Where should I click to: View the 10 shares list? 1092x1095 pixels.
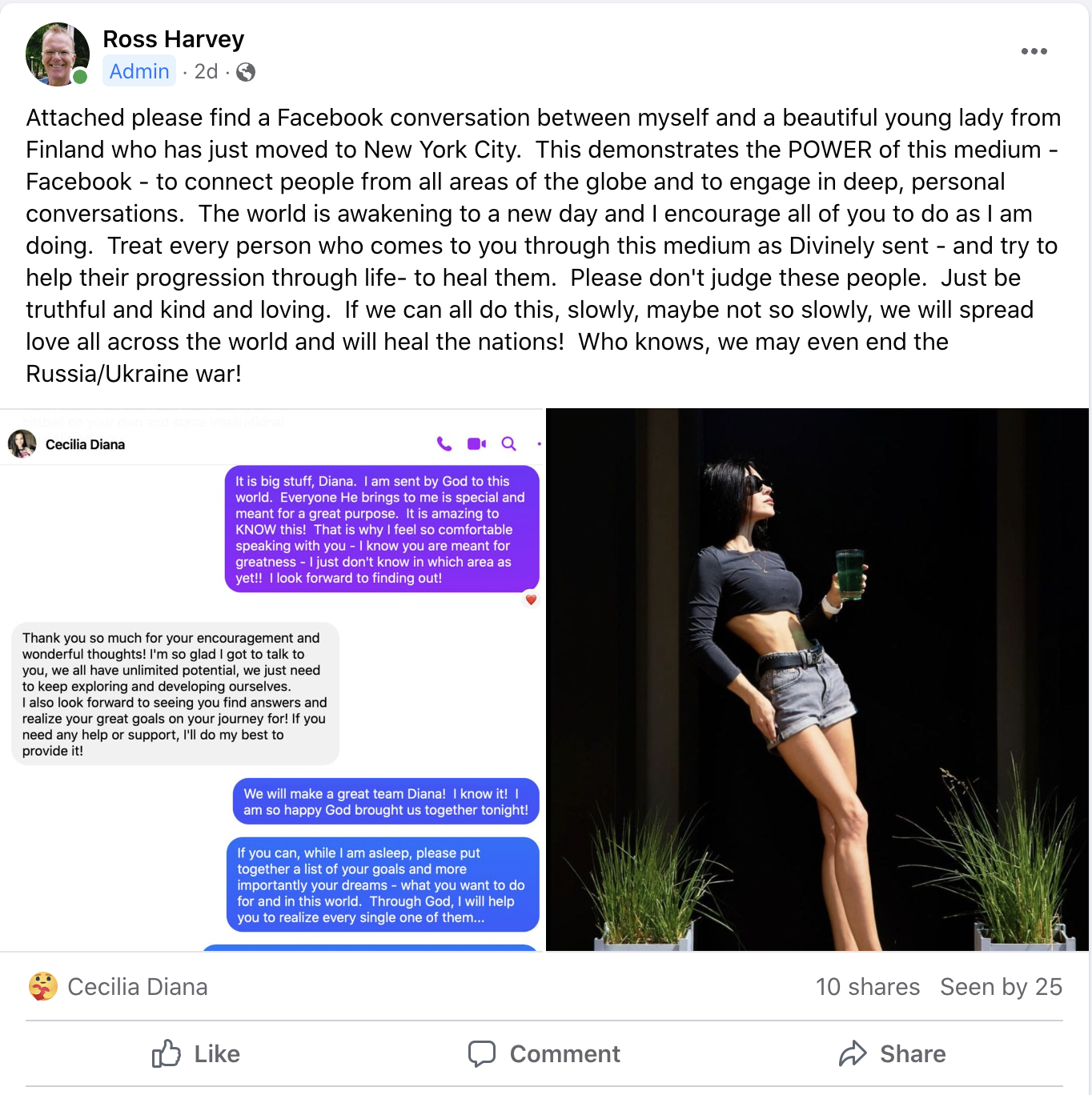868,986
